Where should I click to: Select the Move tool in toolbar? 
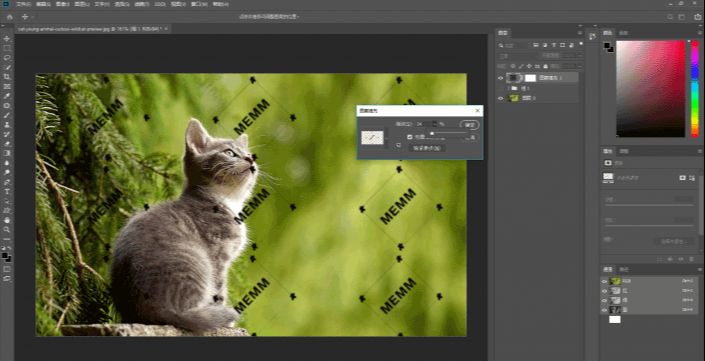pyautogui.click(x=7, y=39)
